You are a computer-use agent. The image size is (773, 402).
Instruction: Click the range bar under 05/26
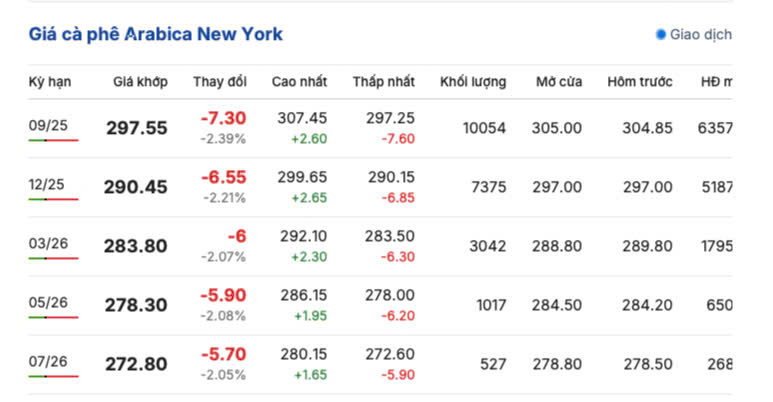pos(53,317)
